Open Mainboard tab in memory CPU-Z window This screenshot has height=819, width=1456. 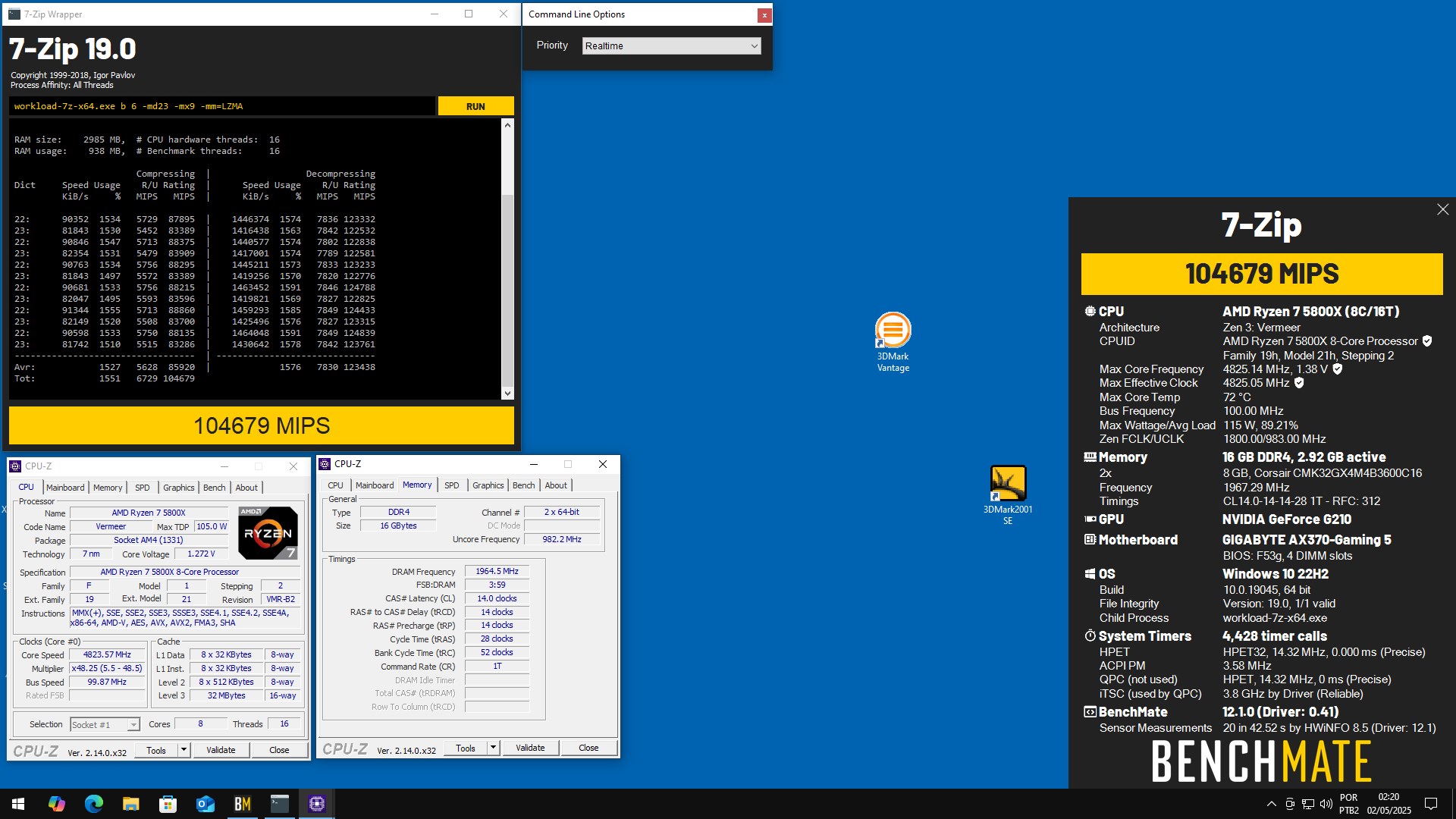click(375, 485)
